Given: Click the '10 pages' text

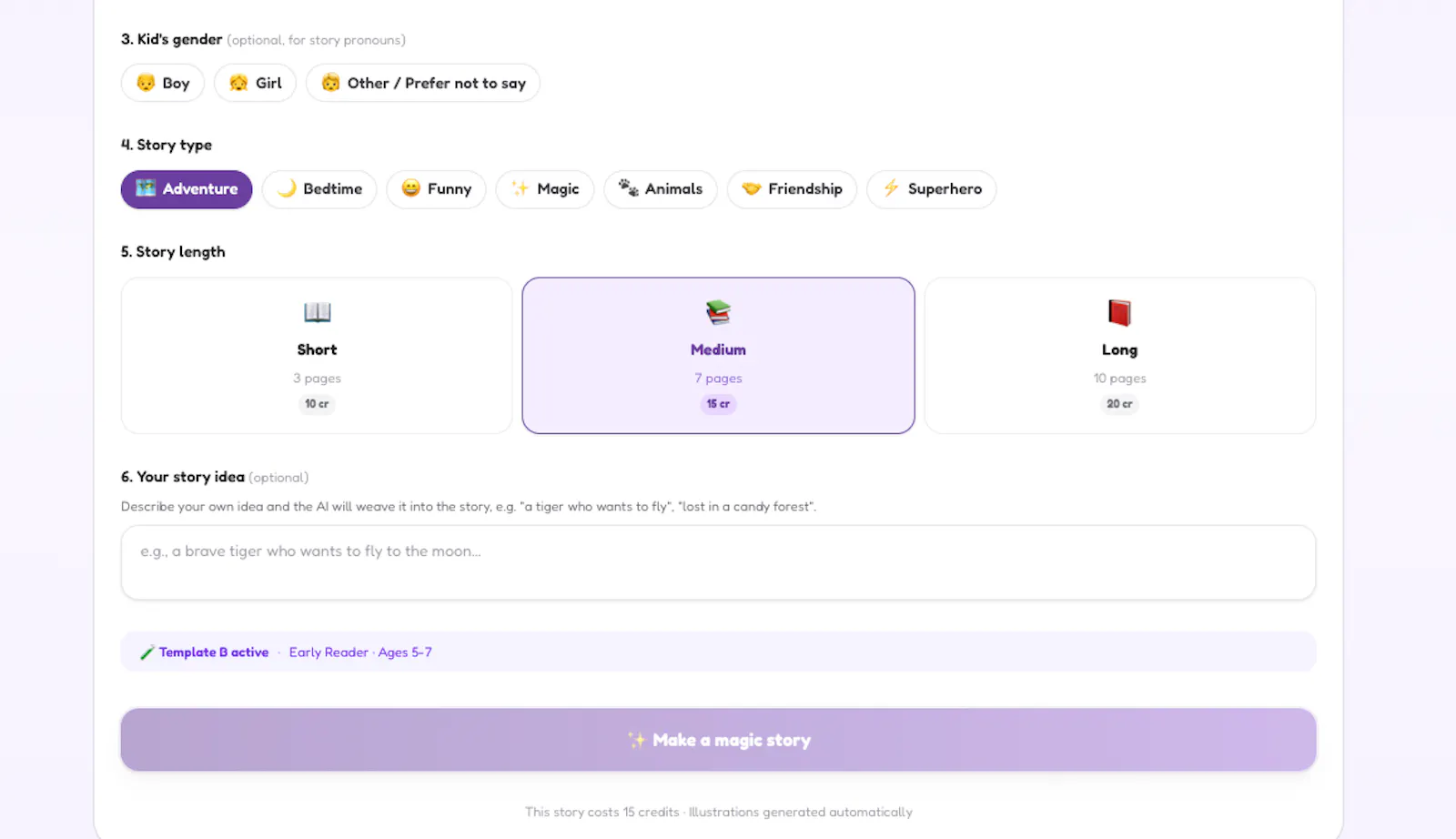Looking at the screenshot, I should pyautogui.click(x=1119, y=379).
